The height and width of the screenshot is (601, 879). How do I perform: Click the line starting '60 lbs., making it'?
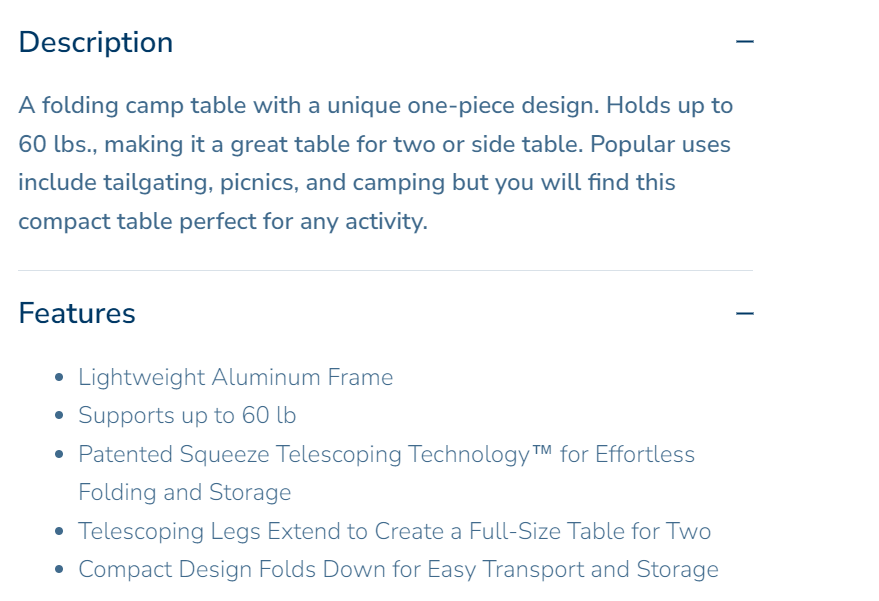coord(374,144)
